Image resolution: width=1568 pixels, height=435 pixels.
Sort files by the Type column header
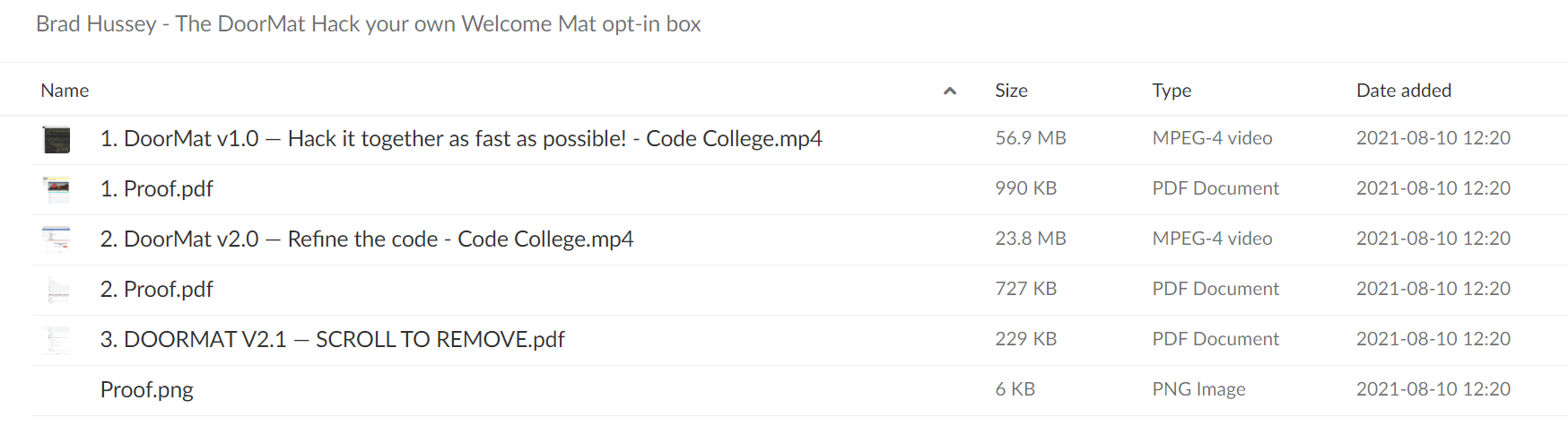[x=1172, y=91]
